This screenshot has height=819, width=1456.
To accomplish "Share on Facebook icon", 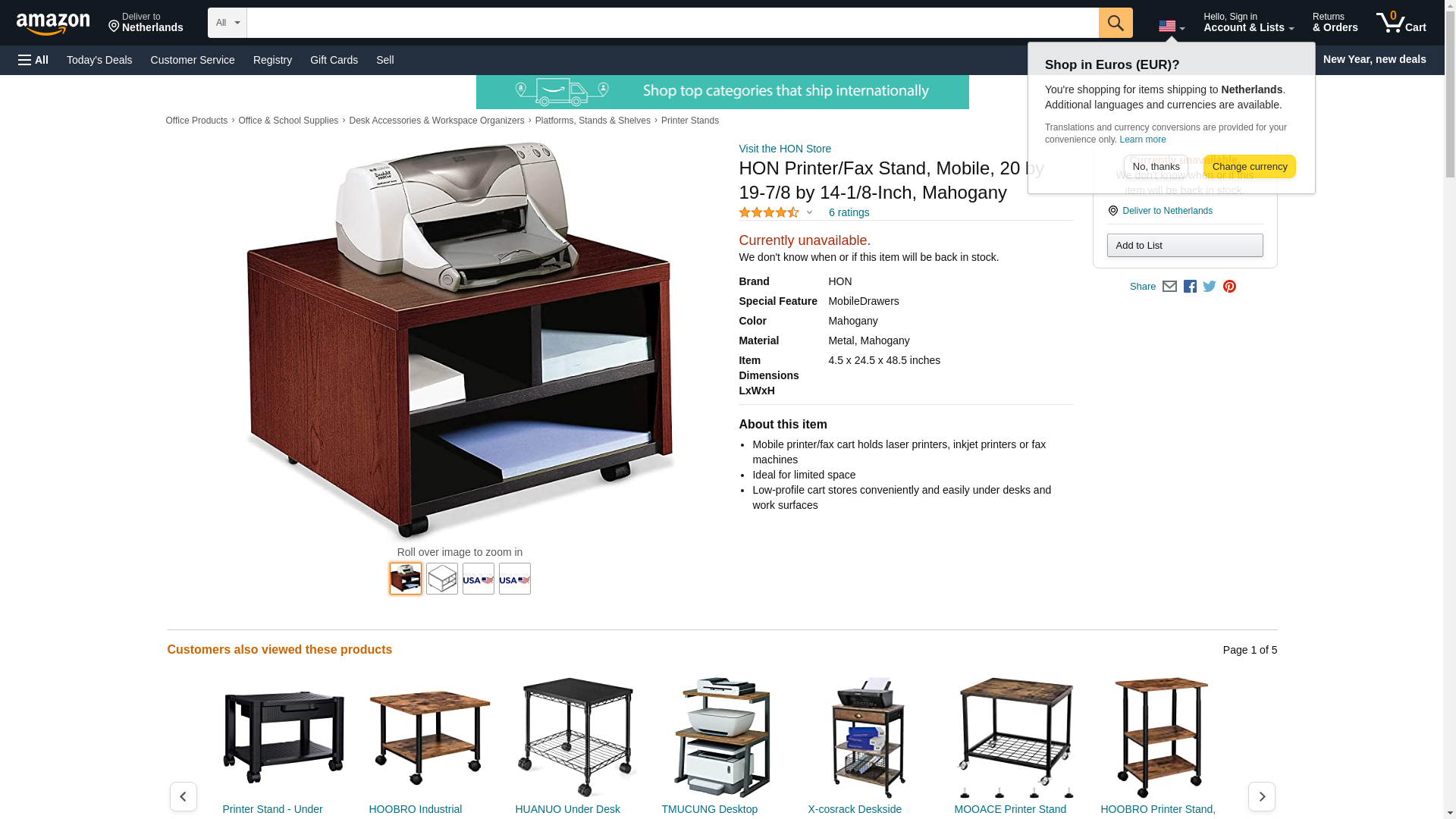I will tap(1190, 287).
